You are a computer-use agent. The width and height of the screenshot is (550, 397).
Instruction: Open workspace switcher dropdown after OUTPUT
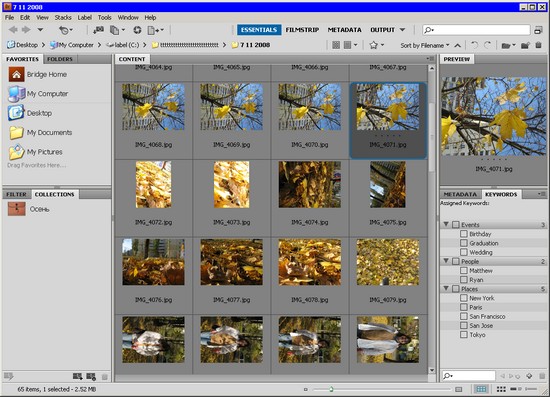pos(402,30)
